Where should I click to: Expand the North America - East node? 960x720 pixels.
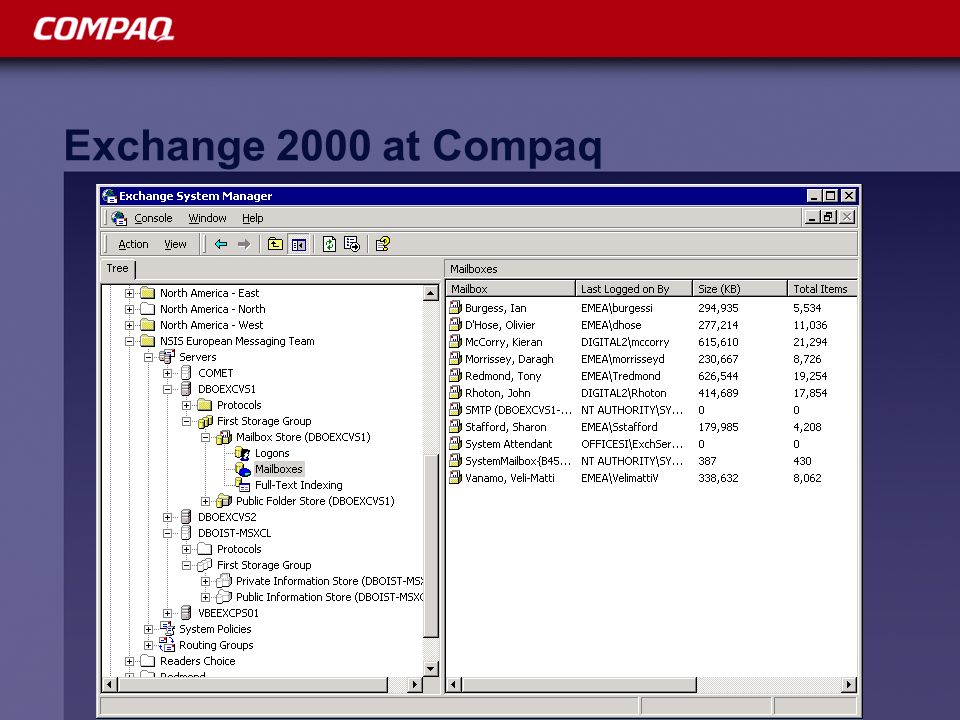129,293
